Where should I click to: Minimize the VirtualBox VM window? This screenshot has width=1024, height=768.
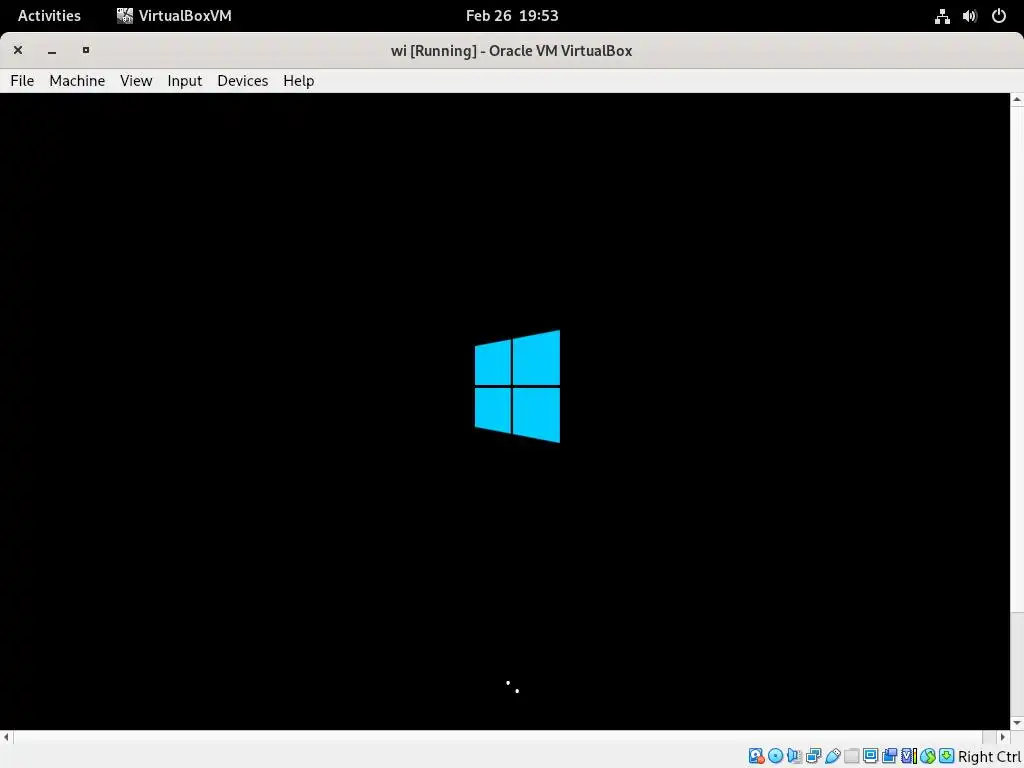(52, 50)
